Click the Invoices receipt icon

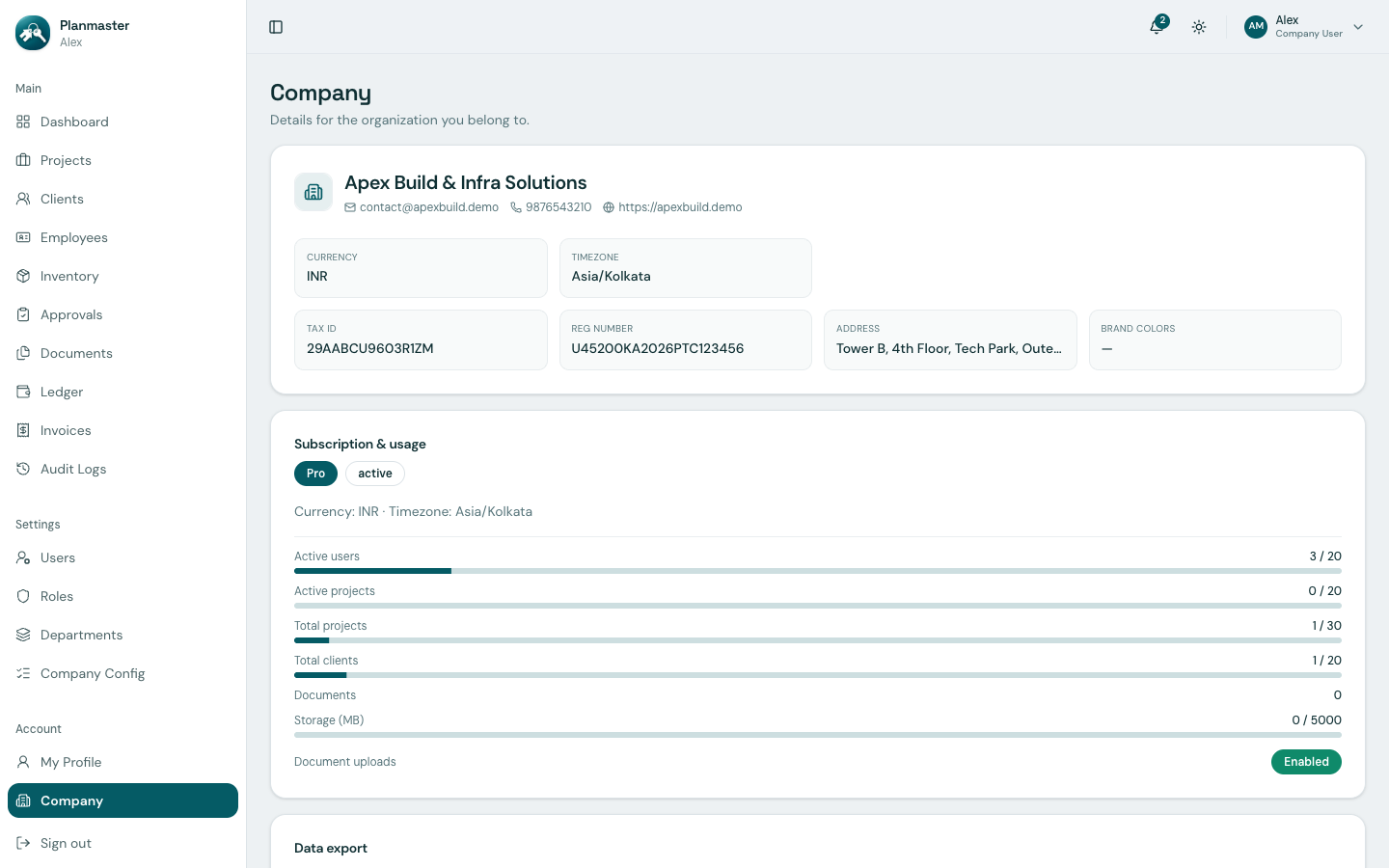click(23, 430)
